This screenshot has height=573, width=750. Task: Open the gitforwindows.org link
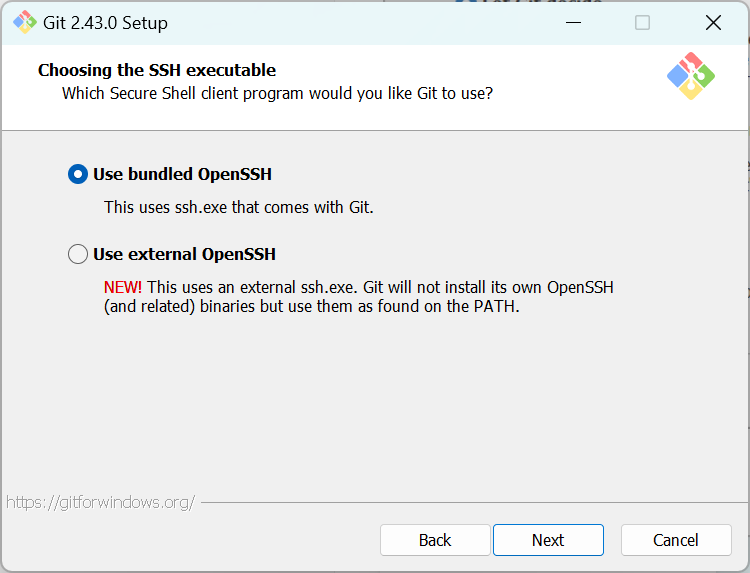pyautogui.click(x=100, y=502)
